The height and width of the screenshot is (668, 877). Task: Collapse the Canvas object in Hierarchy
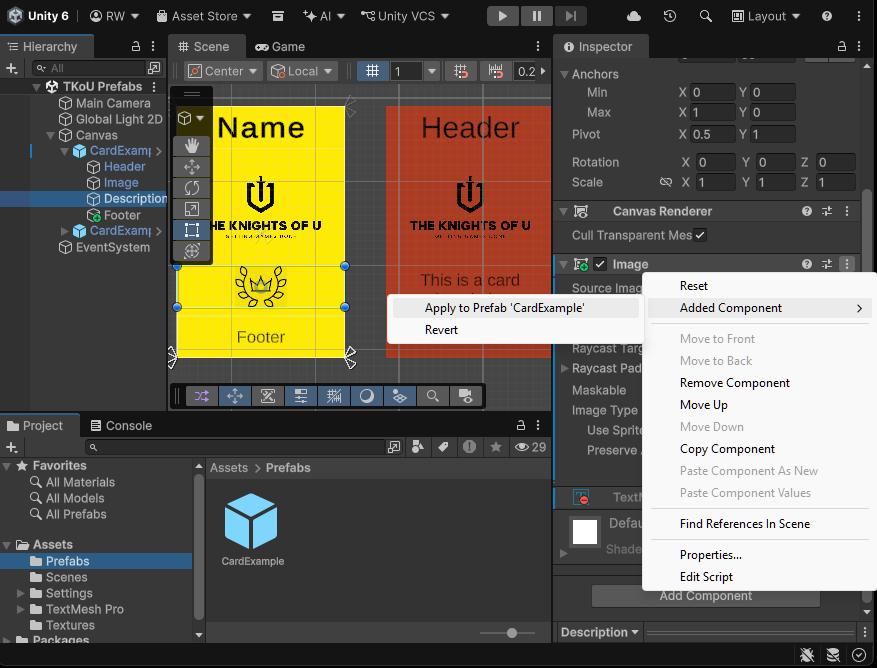[x=50, y=135]
